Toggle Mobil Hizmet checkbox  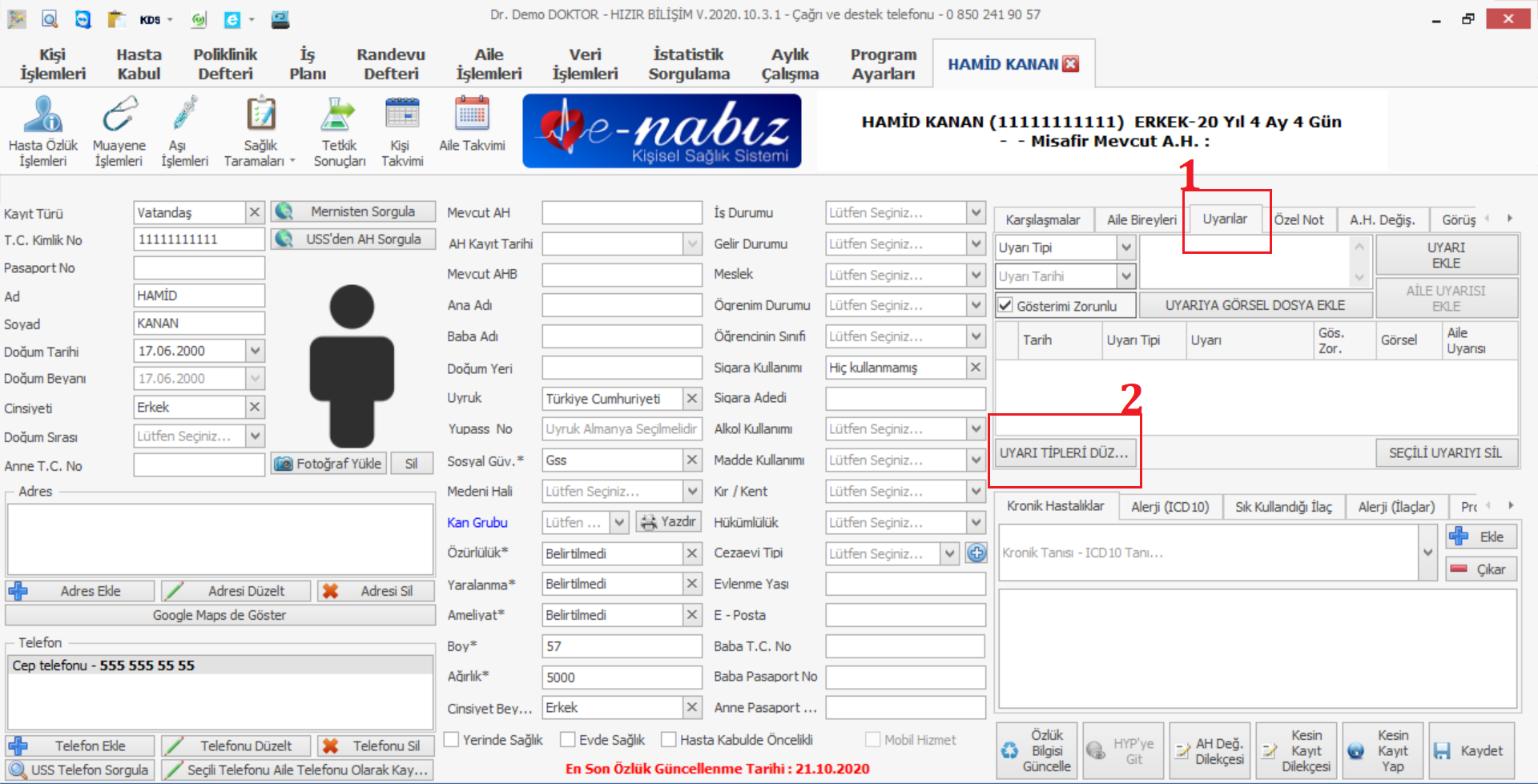tap(872, 739)
